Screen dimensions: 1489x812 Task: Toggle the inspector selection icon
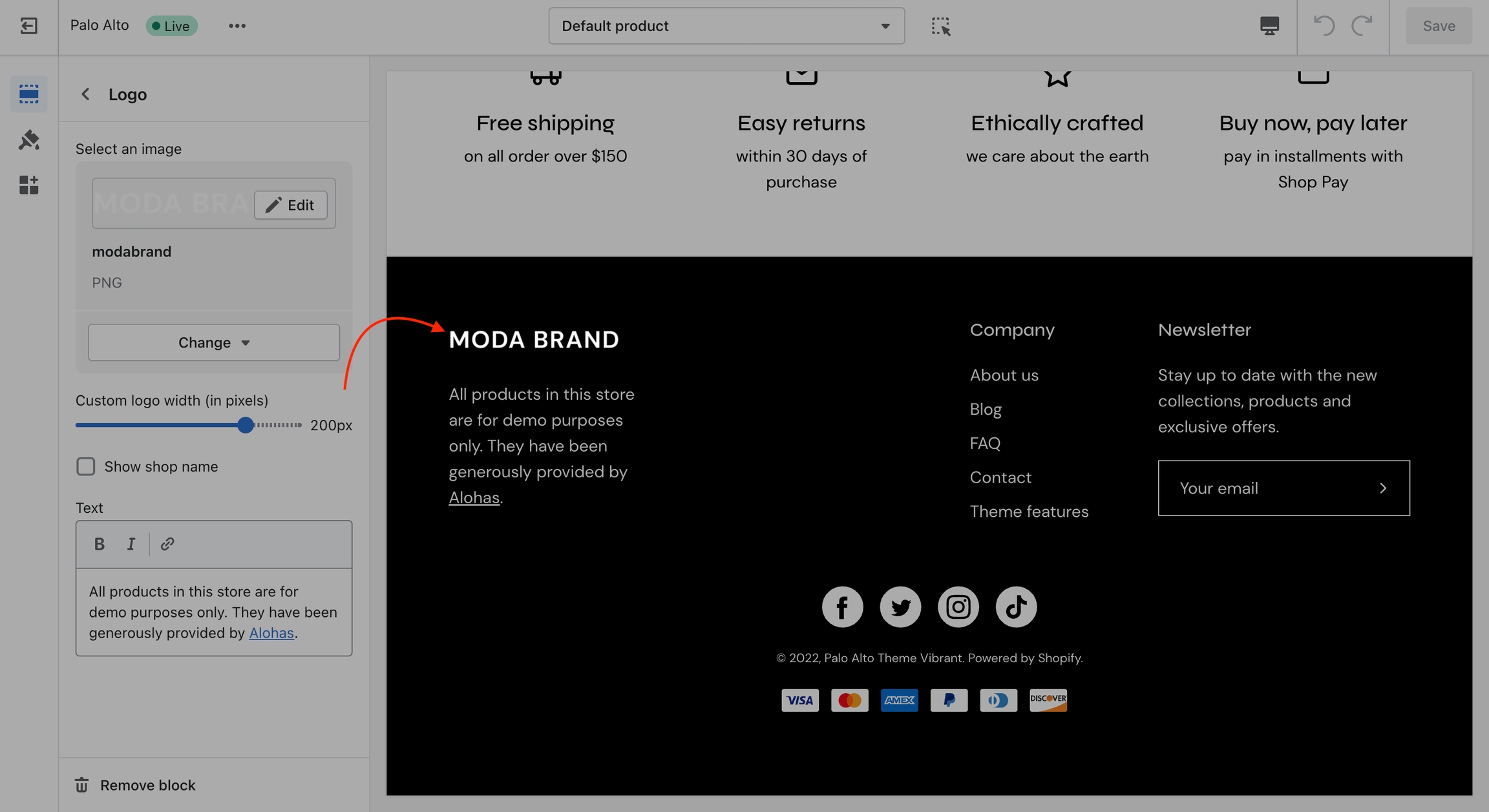tap(940, 26)
